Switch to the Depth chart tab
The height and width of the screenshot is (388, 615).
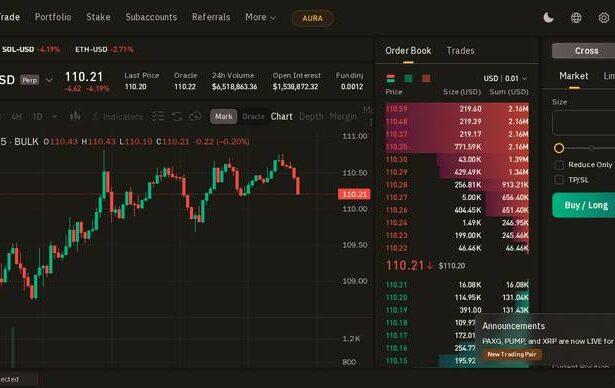(x=311, y=117)
